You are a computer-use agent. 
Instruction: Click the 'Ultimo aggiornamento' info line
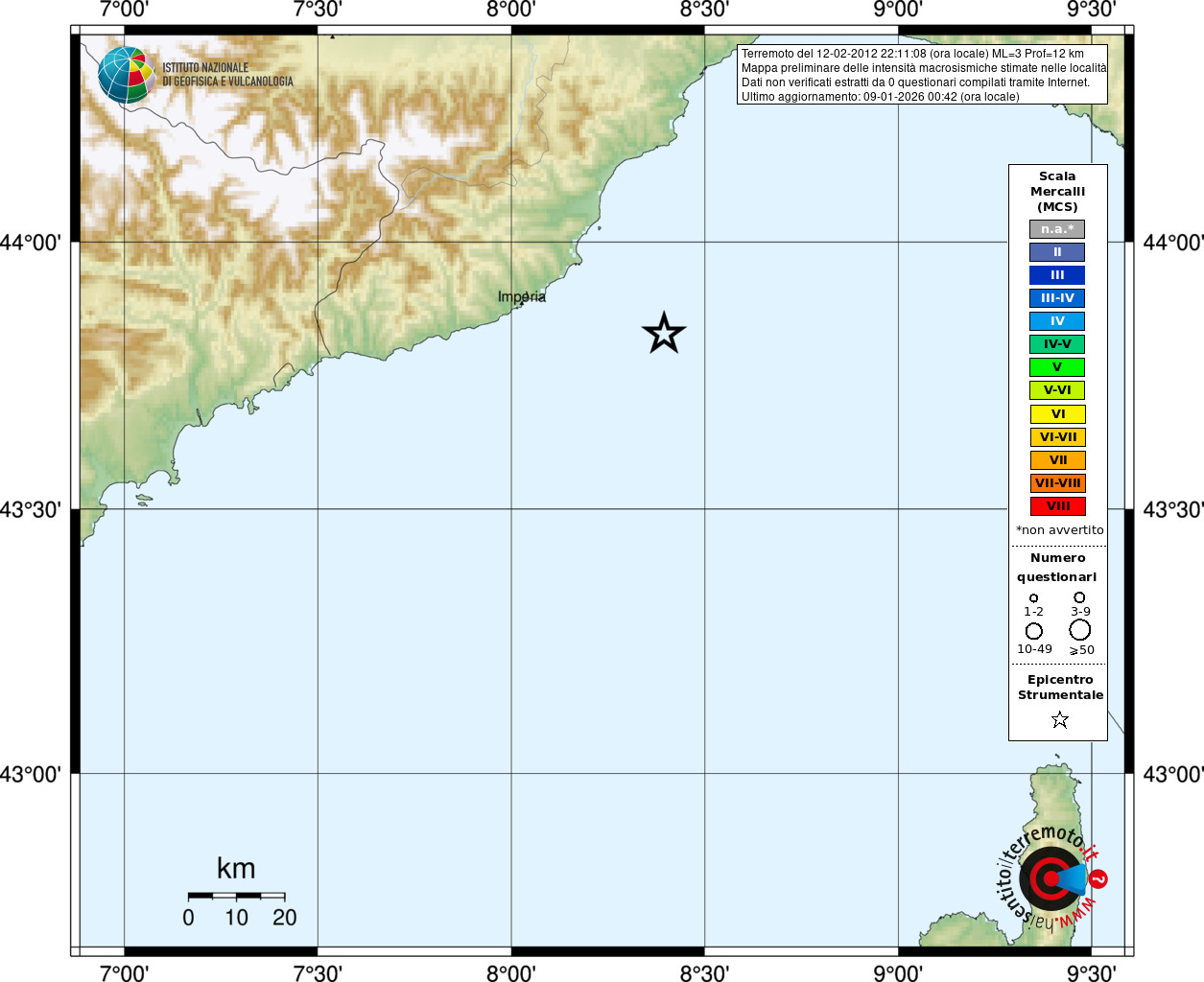click(x=880, y=97)
